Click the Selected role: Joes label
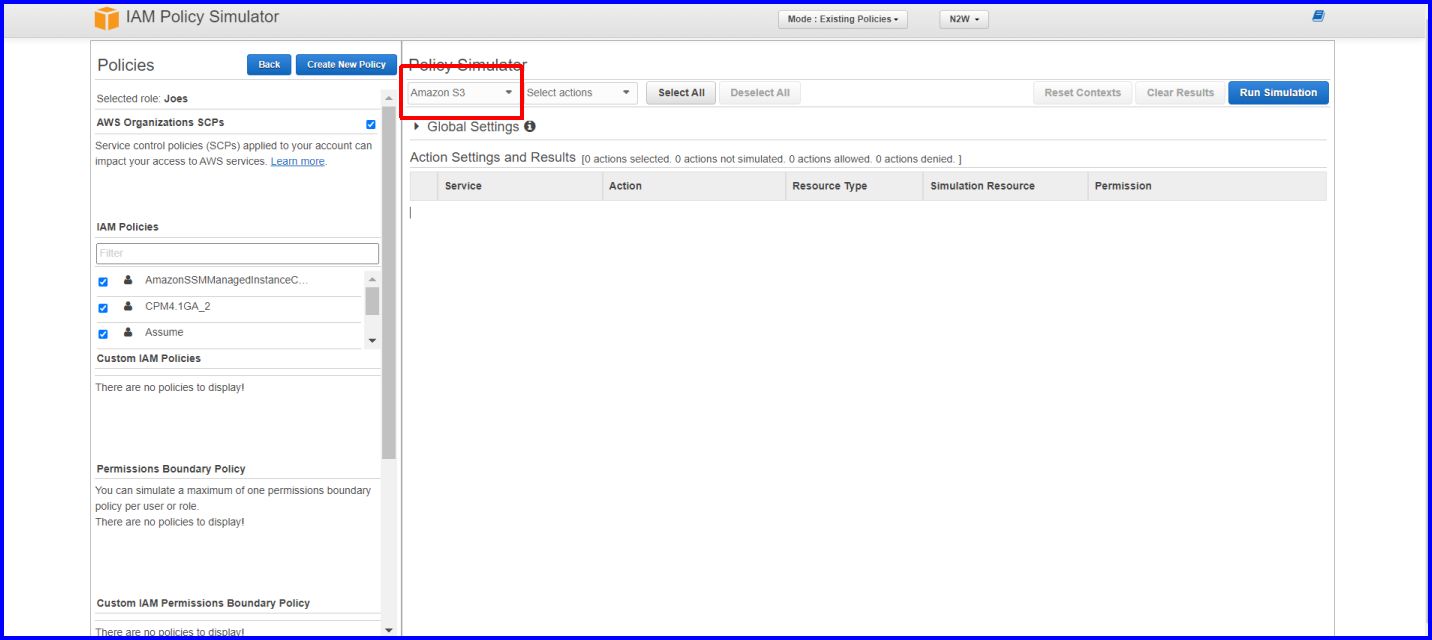The image size is (1432, 640). 142,99
